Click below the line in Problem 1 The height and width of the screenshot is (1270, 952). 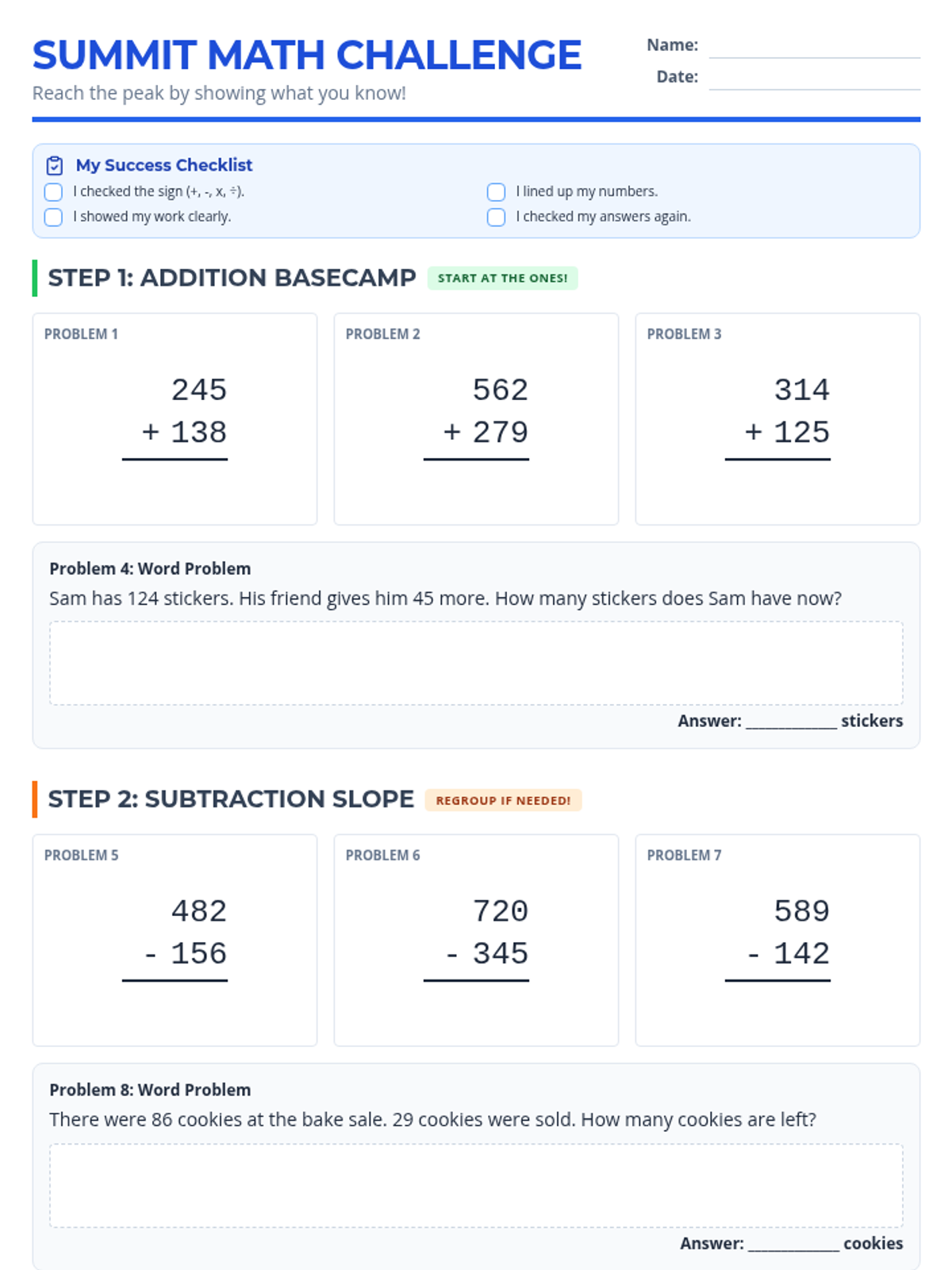(x=175, y=487)
